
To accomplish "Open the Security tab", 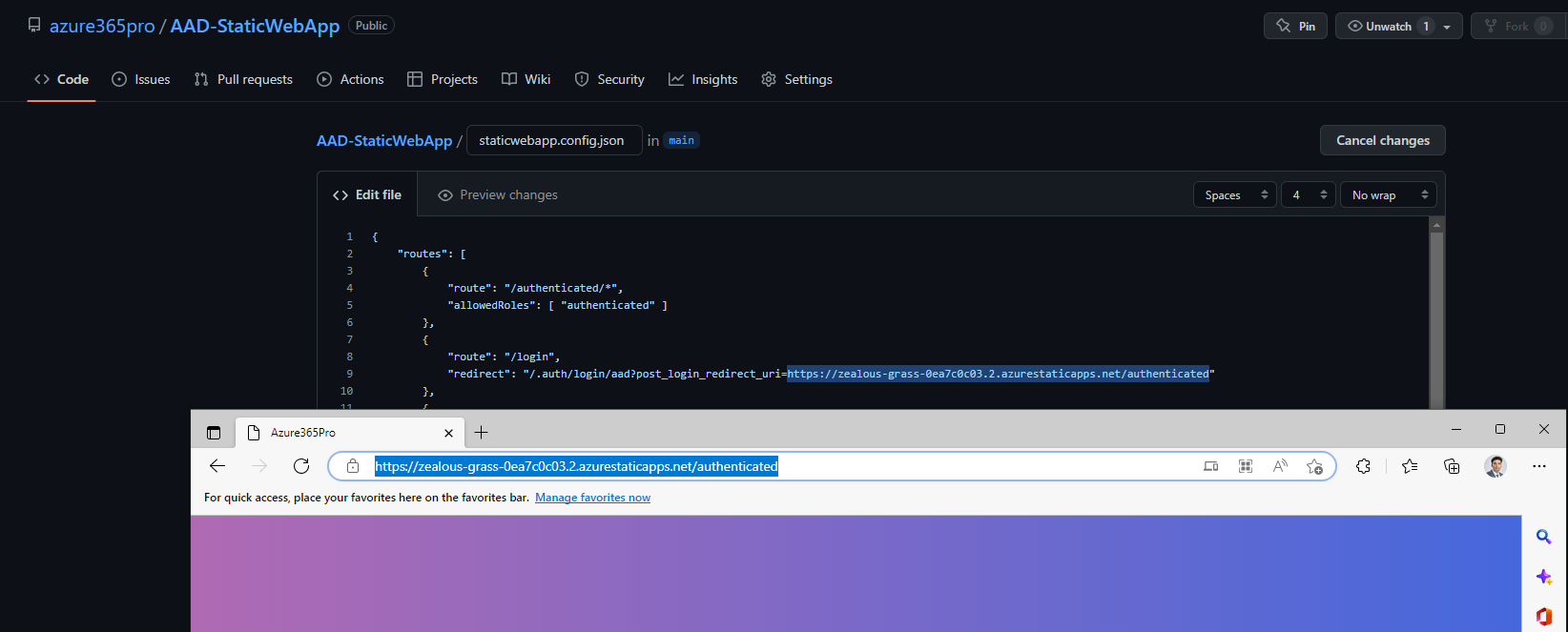I will point(609,79).
